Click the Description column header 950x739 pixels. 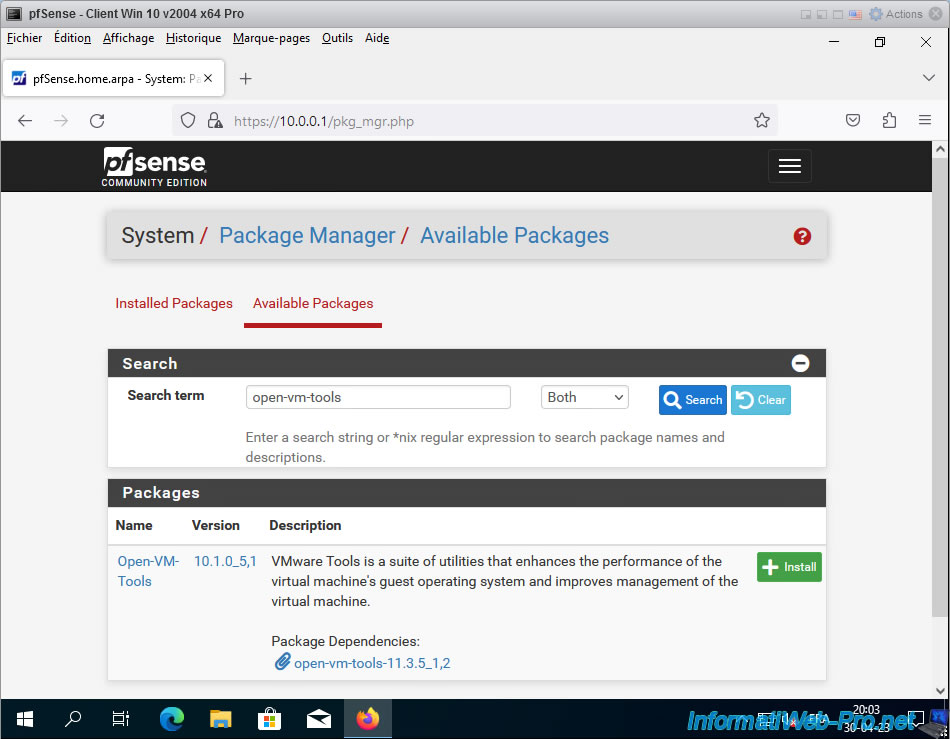tap(305, 525)
